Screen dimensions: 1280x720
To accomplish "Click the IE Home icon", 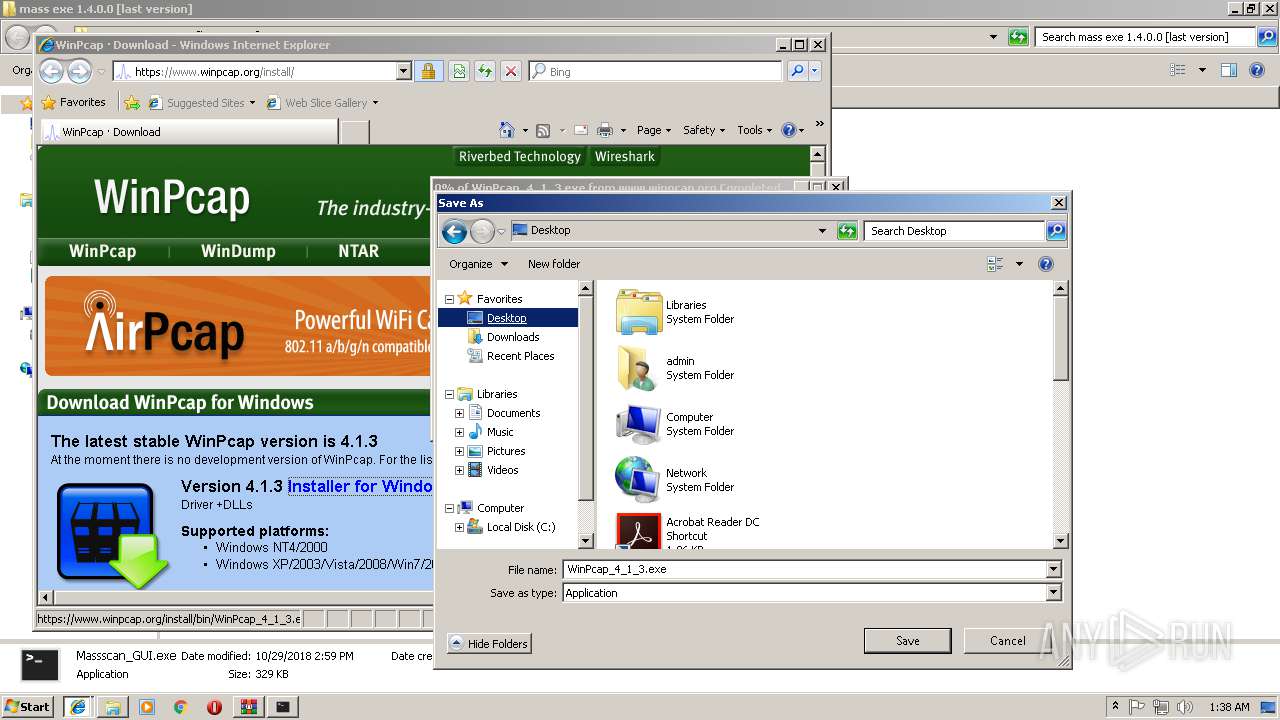I will [x=506, y=130].
